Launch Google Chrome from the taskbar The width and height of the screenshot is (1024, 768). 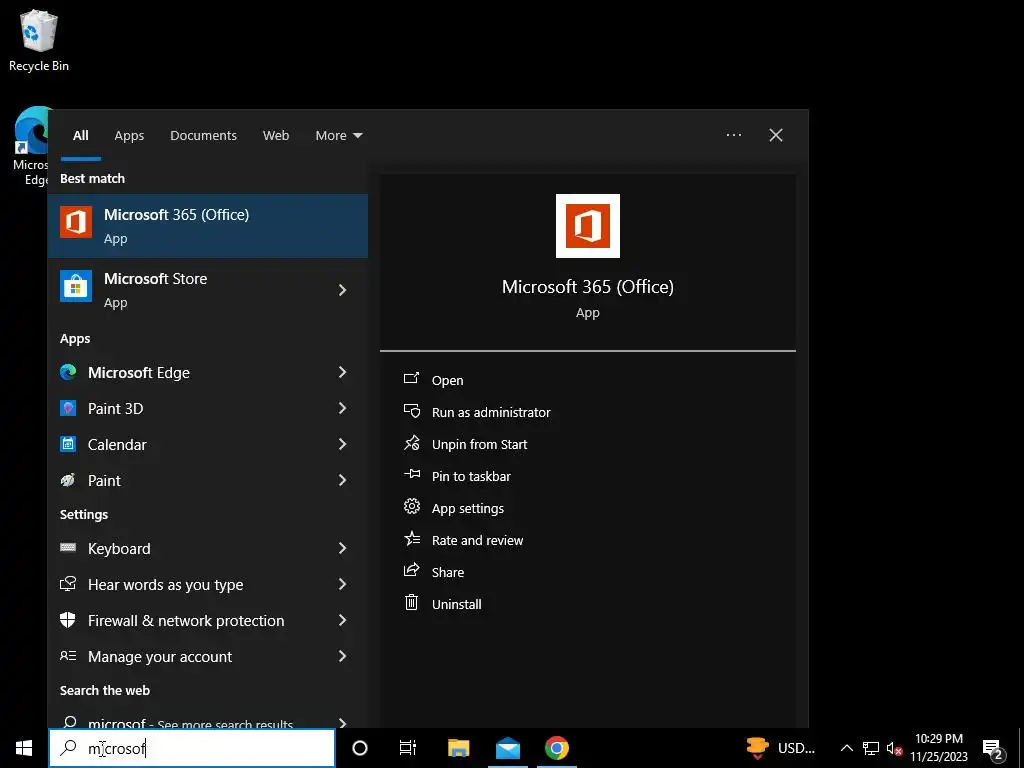(556, 748)
